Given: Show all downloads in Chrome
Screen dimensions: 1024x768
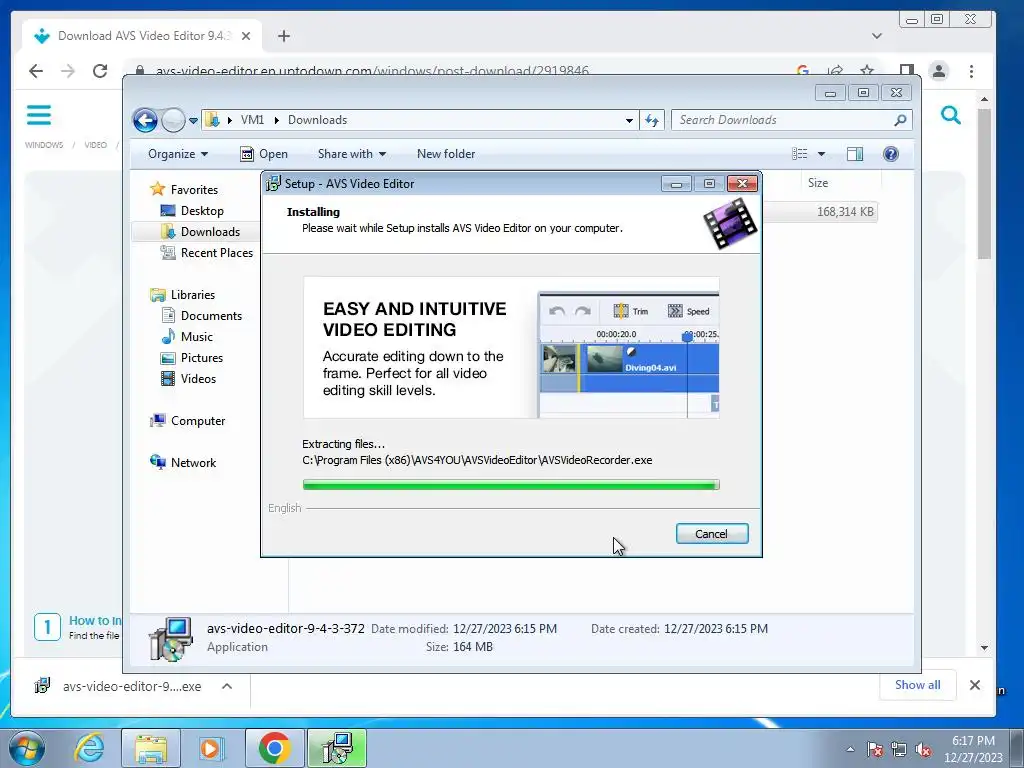Looking at the screenshot, I should (x=917, y=684).
